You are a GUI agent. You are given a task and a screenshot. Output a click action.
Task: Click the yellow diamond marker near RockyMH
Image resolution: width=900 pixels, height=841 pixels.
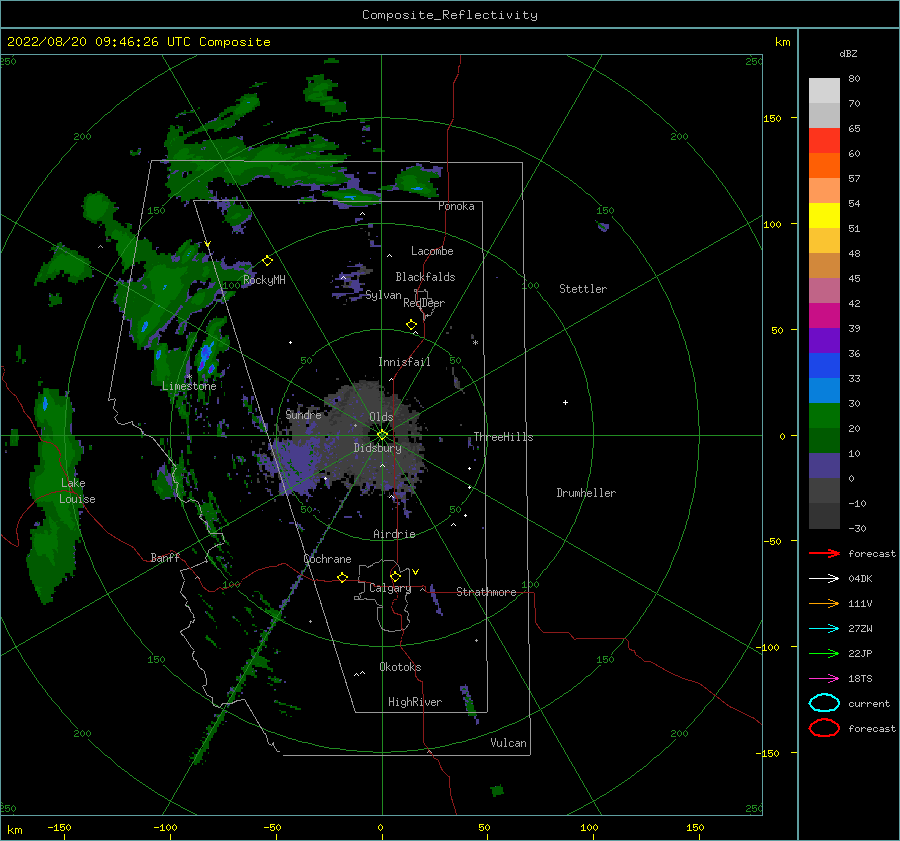click(267, 261)
